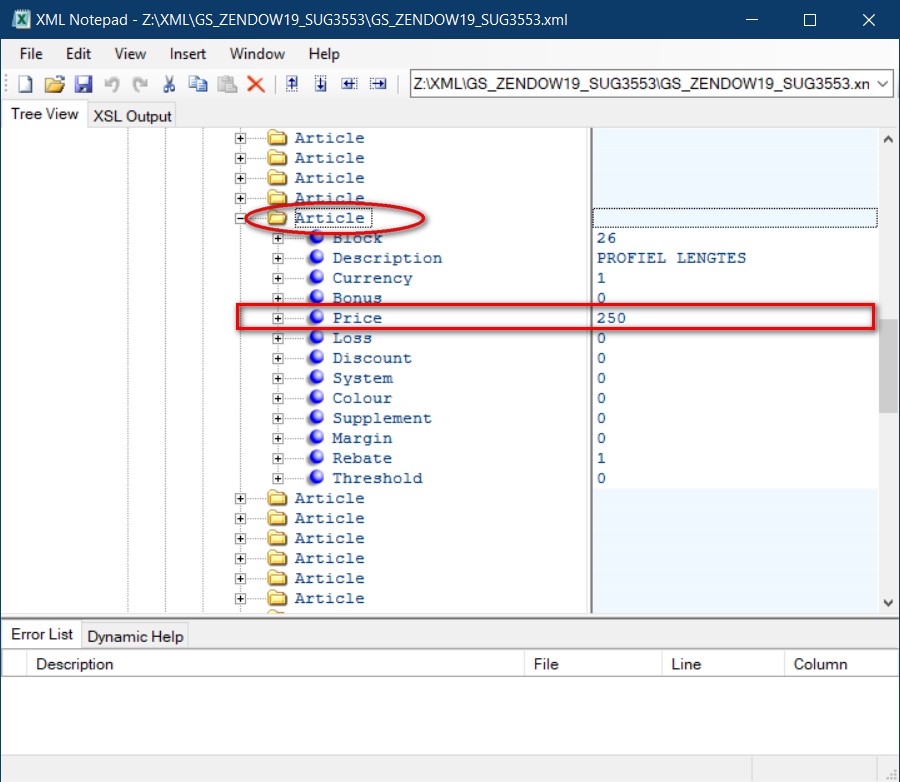900x782 pixels.
Task: Select the Threshold value 0
Action: click(601, 478)
